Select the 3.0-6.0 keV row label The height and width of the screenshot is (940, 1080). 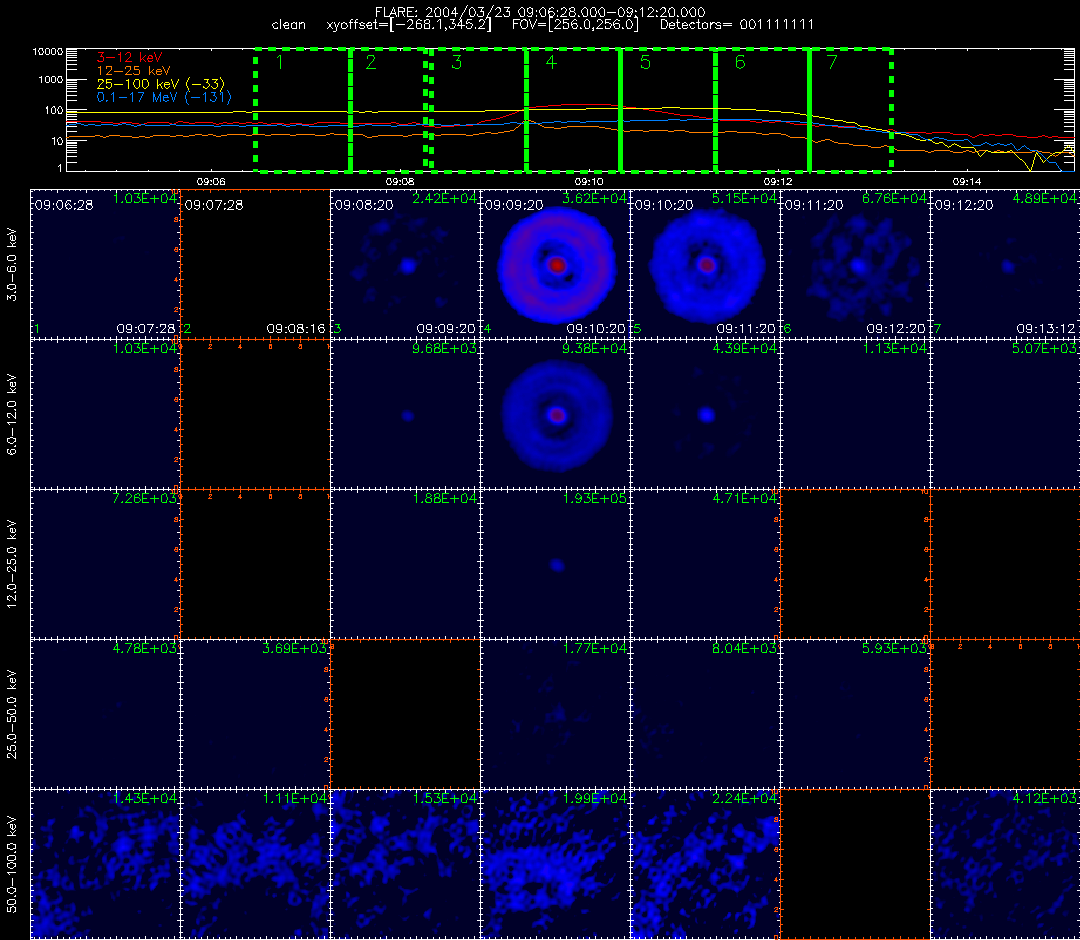point(12,264)
